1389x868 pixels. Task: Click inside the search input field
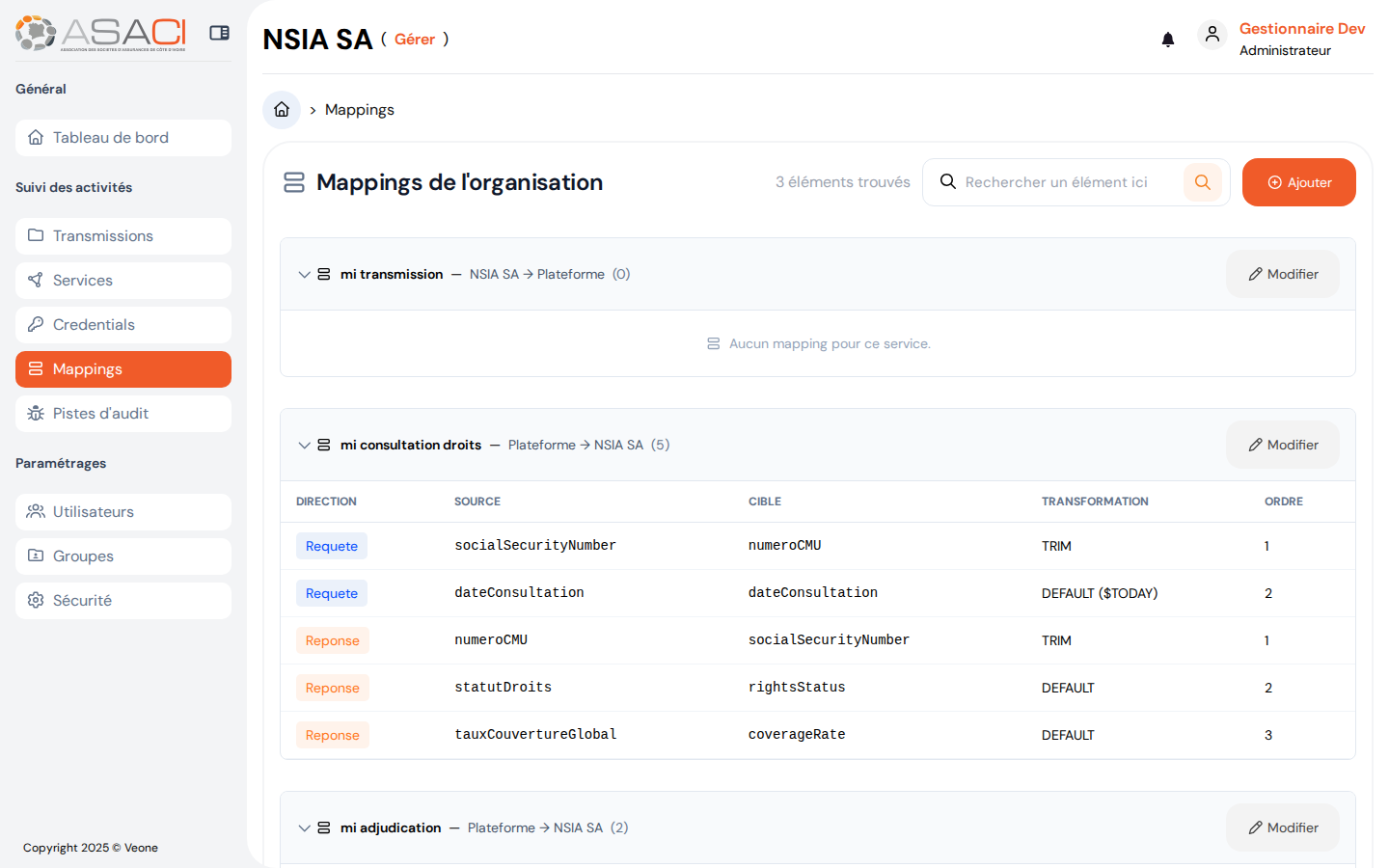pos(1061,181)
